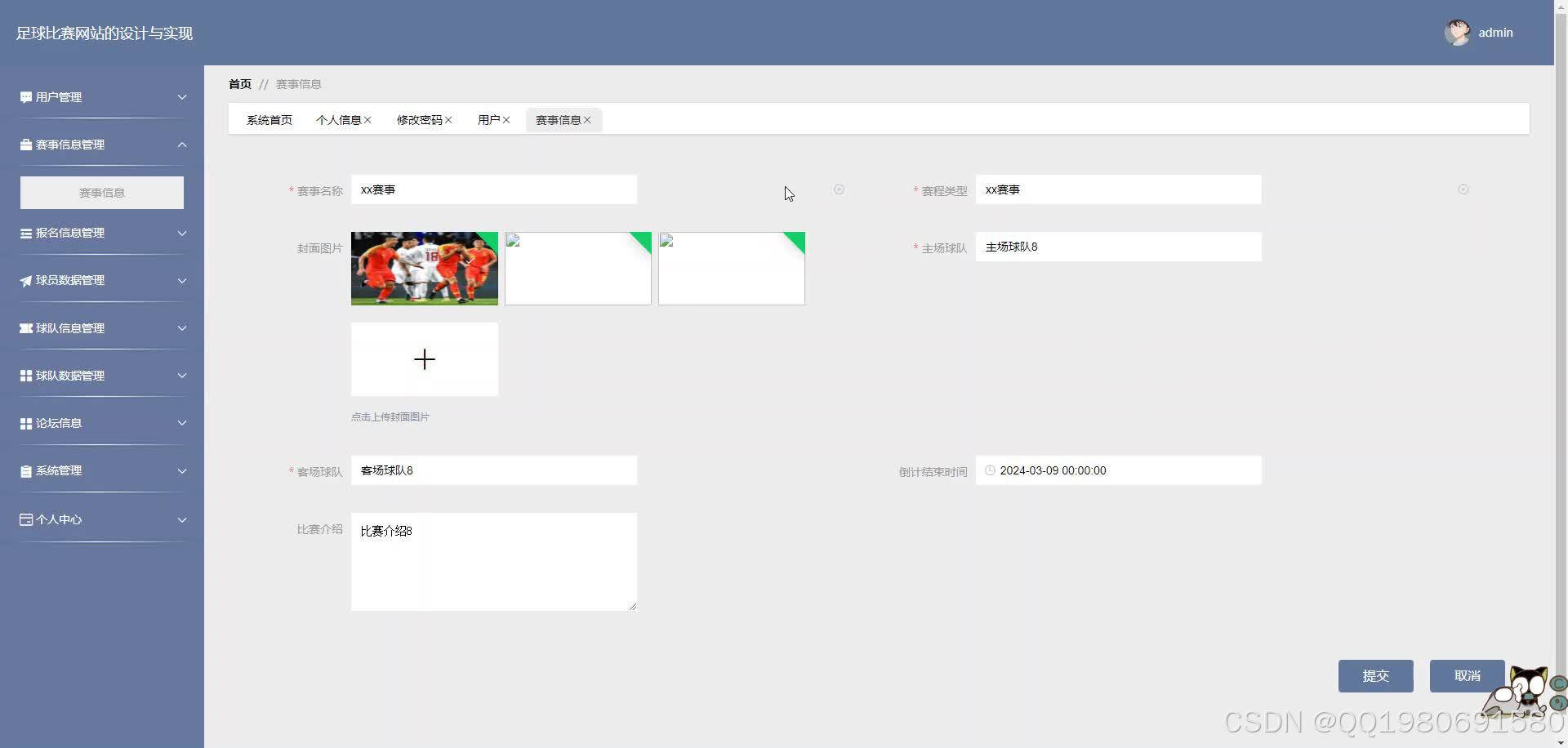Collapse the 赛事信息管理 menu section
Screen dimensions: 1568x748
tap(182, 145)
